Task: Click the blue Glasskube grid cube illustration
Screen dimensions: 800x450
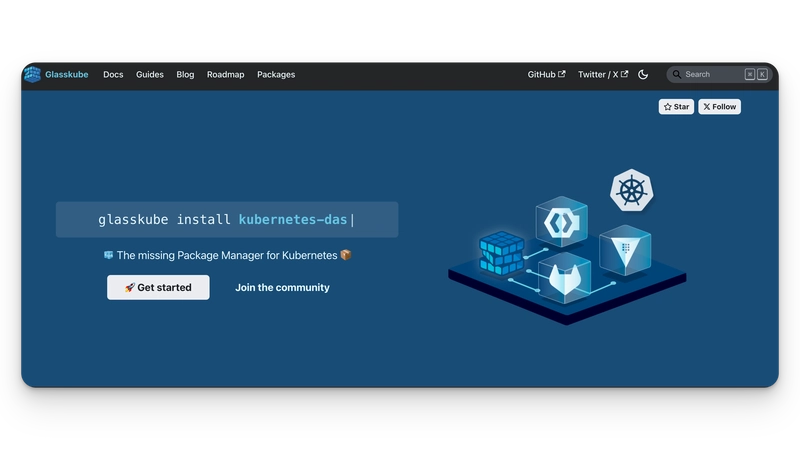Action: pyautogui.click(x=502, y=254)
